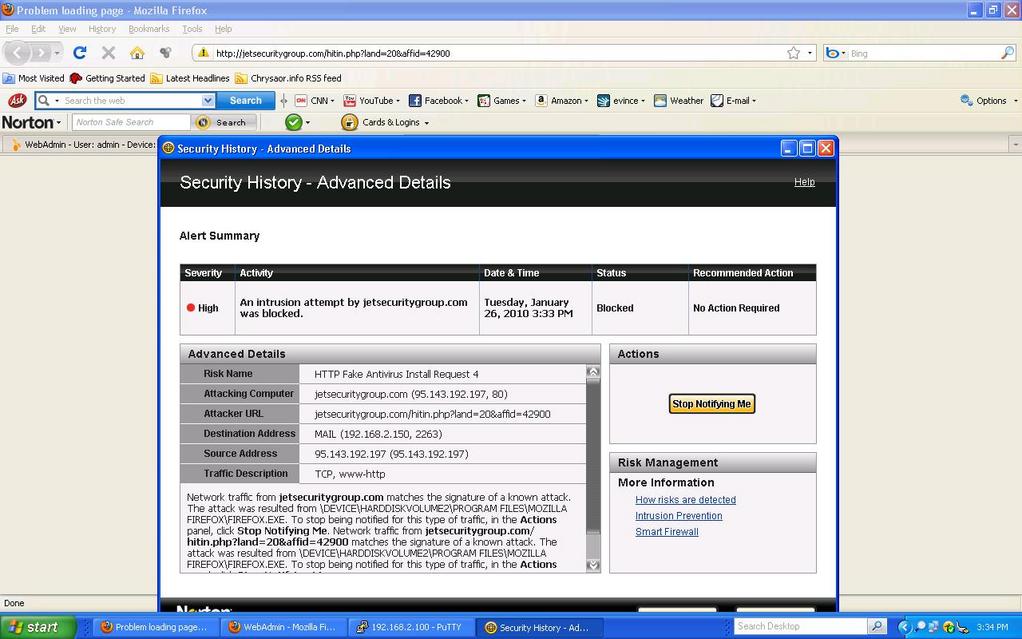Open the Weather toolbar shortcut

679,100
